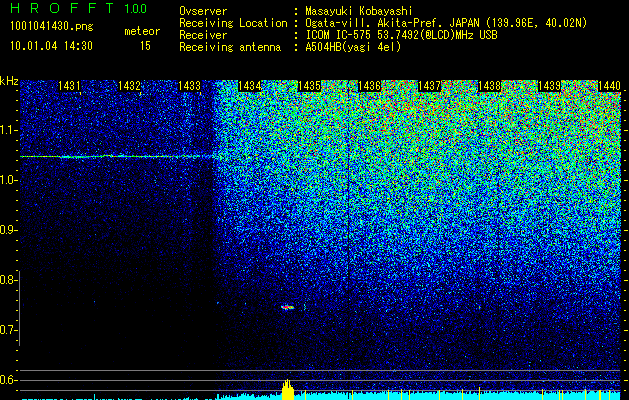Viewport: 629px width, 400px height.
Task: Click the HROFFT 1.0.0 title text
Action: click(78, 8)
